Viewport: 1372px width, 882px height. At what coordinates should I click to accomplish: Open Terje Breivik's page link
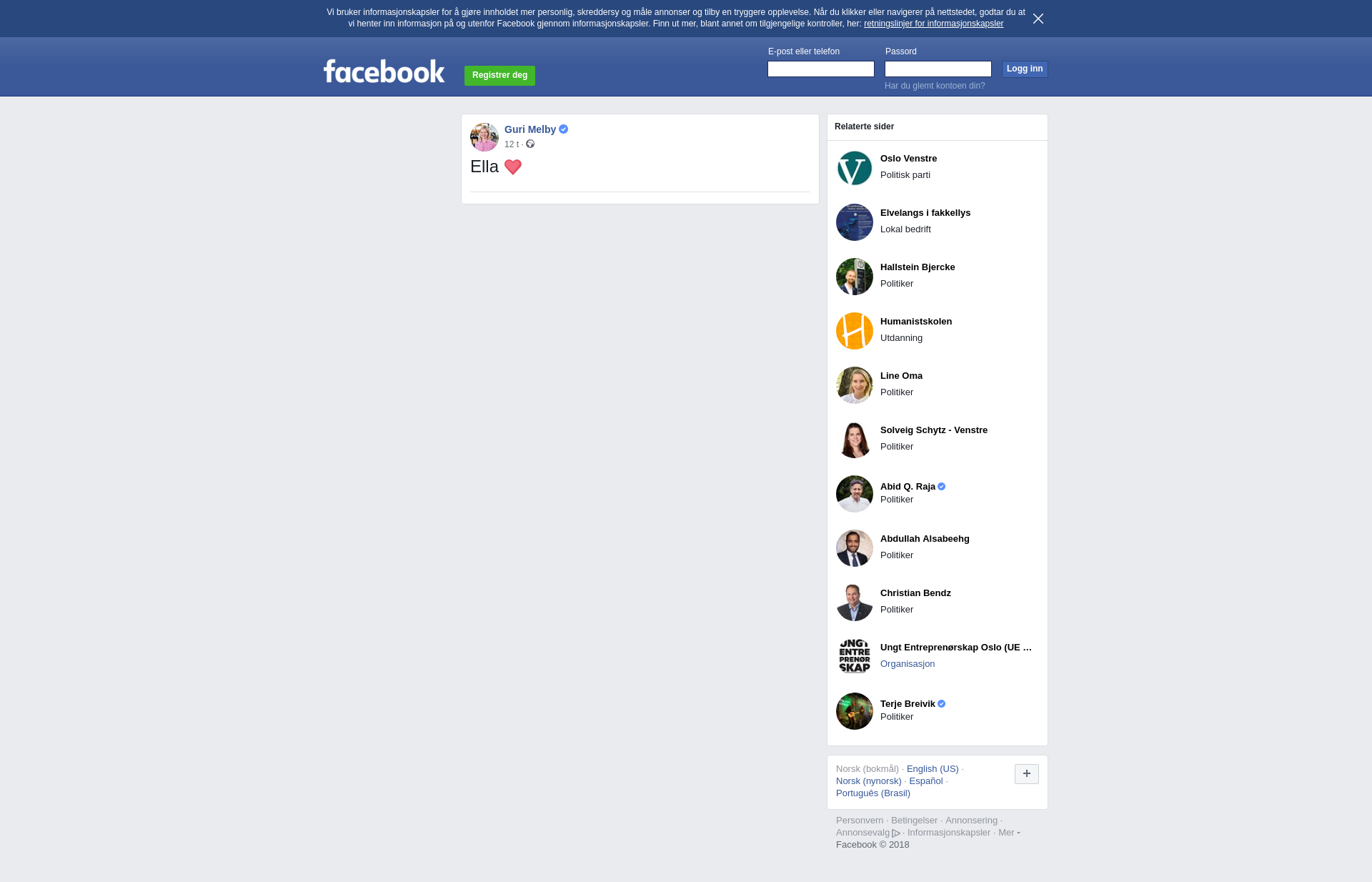(x=908, y=704)
